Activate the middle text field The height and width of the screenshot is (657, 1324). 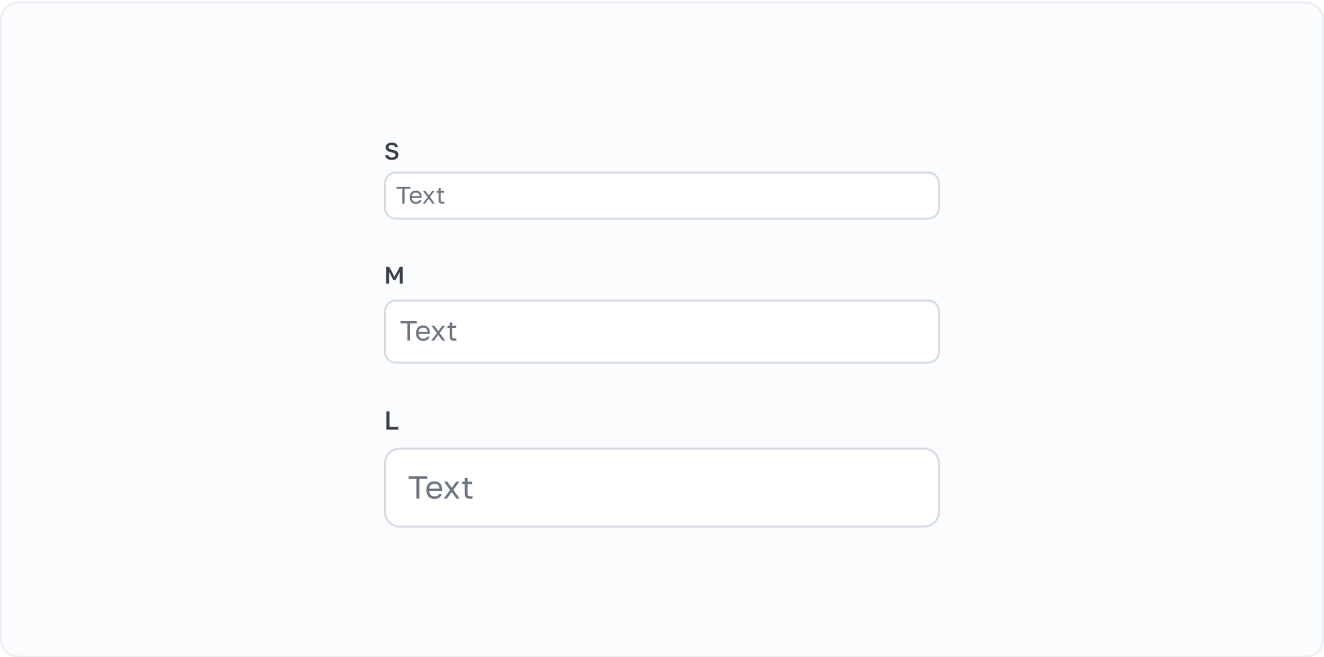click(x=661, y=331)
